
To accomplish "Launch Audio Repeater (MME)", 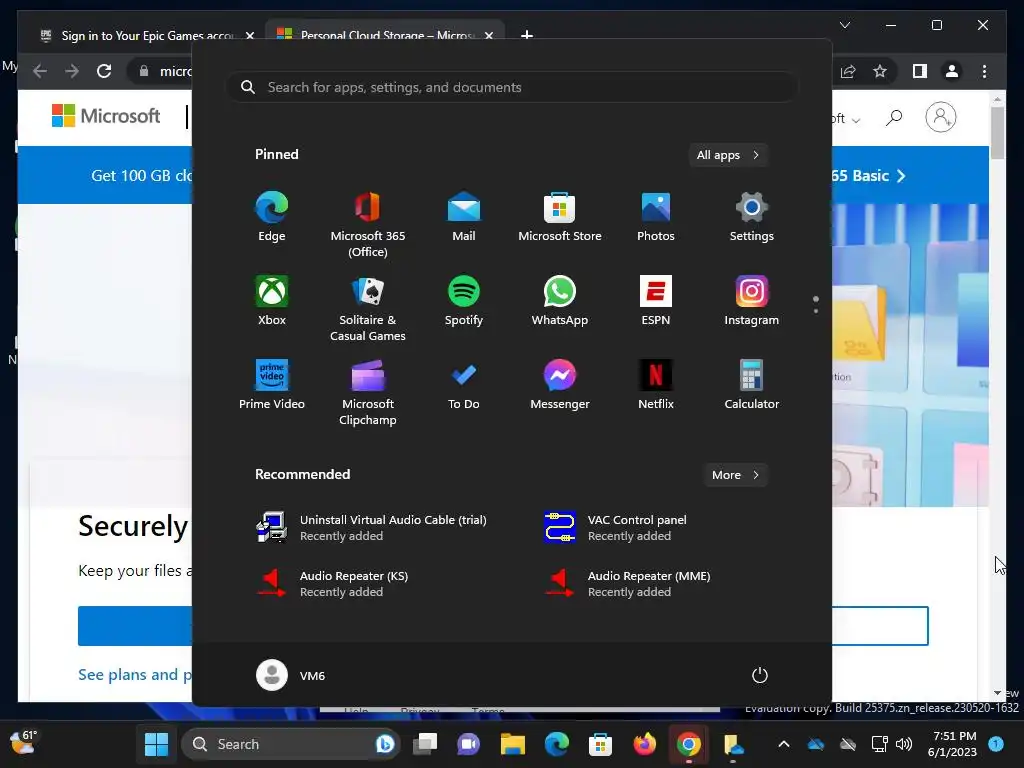I will (628, 583).
